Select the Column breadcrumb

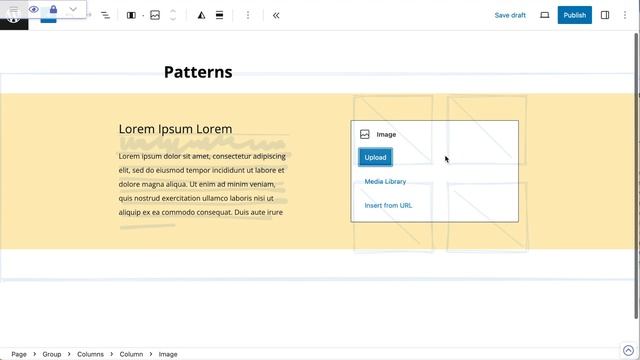(x=131, y=354)
